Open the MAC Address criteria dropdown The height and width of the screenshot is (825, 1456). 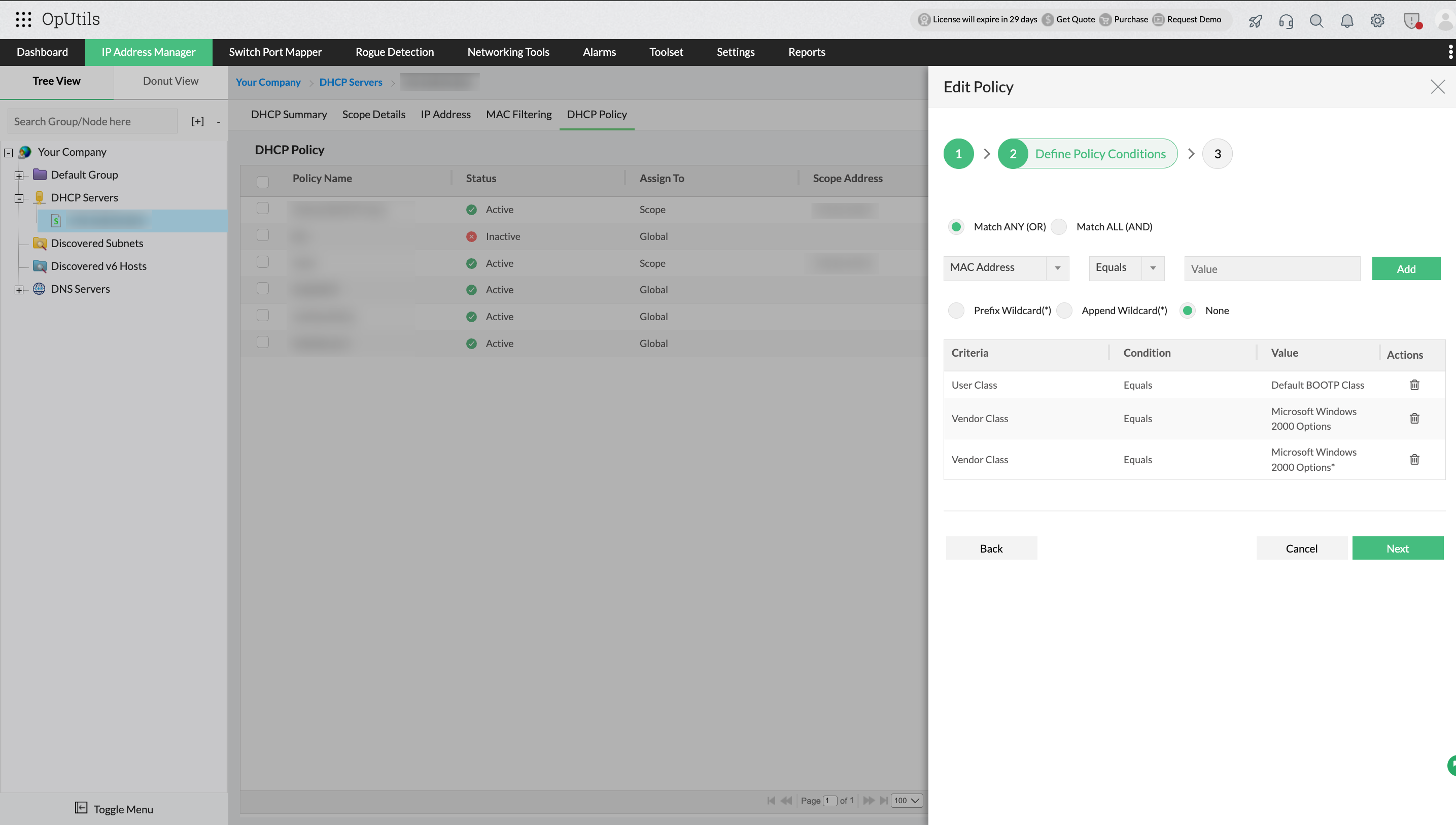click(x=1006, y=268)
